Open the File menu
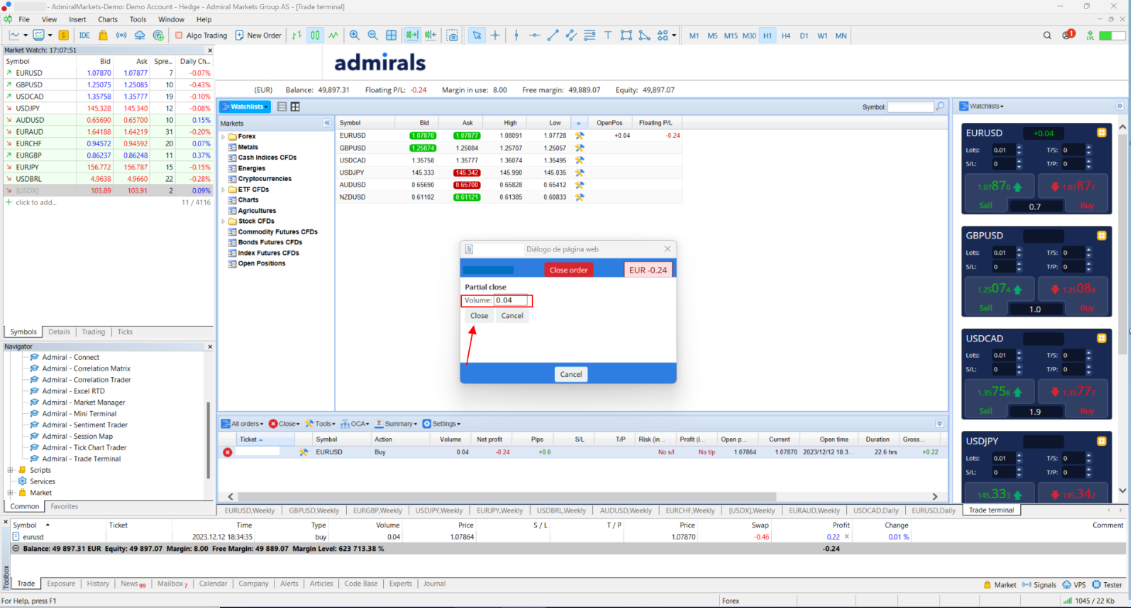Viewport: 1131px width, 608px height. click(x=24, y=19)
